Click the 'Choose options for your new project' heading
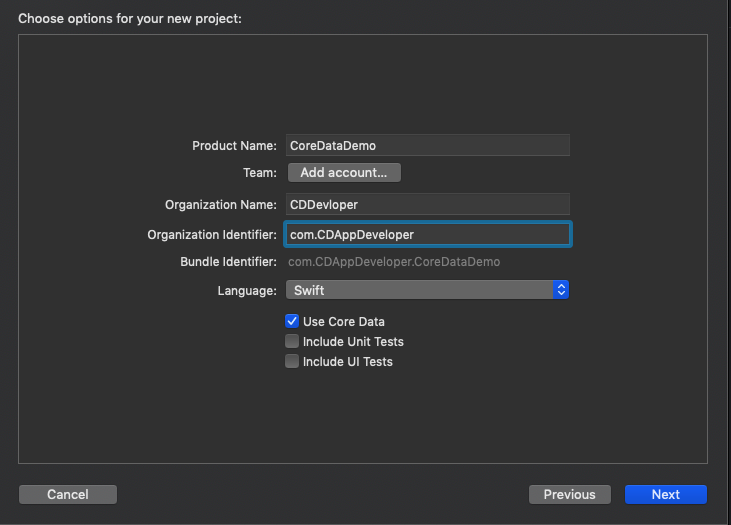The width and height of the screenshot is (731, 525). click(130, 18)
